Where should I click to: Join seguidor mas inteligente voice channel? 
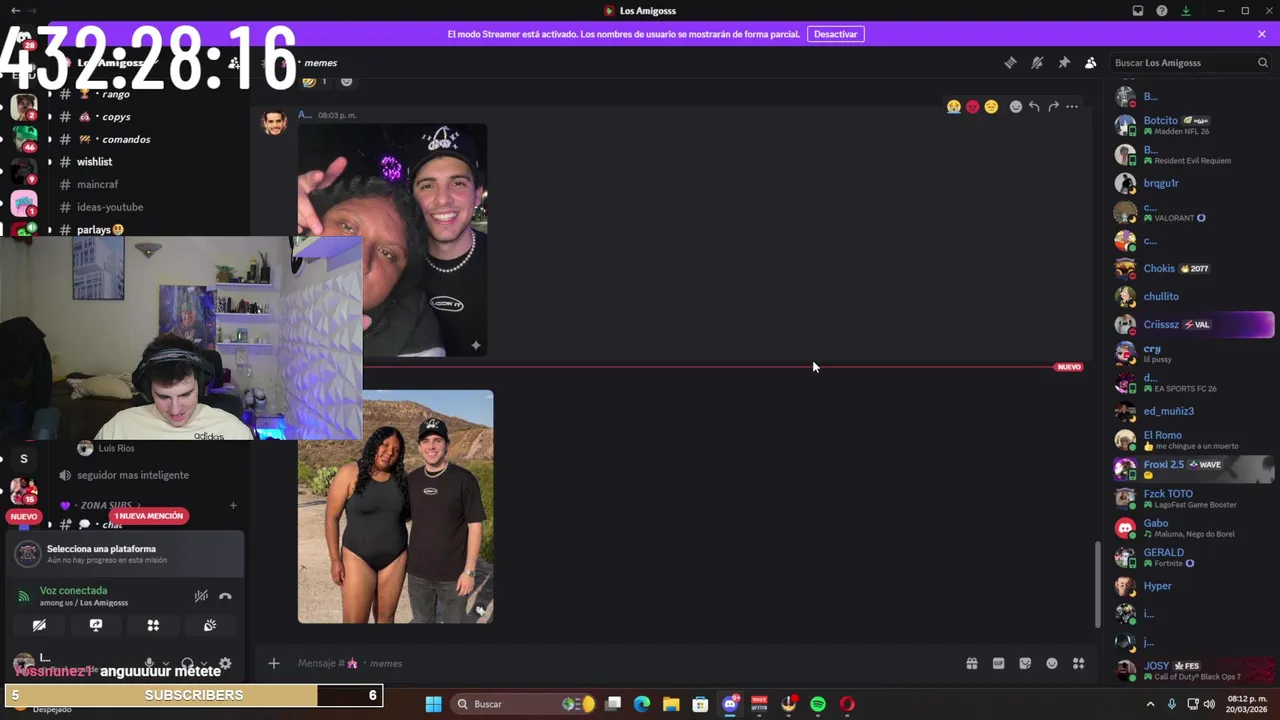pos(132,475)
